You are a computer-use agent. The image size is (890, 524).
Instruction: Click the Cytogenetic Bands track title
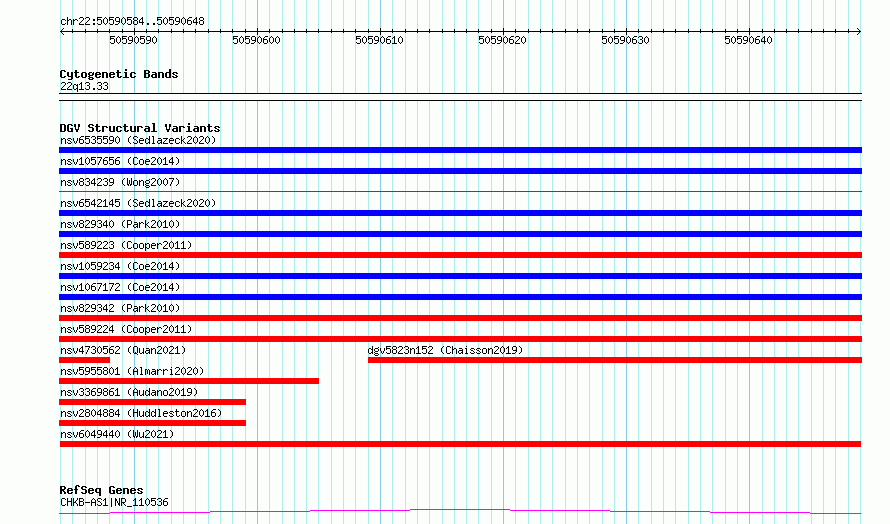tap(119, 74)
